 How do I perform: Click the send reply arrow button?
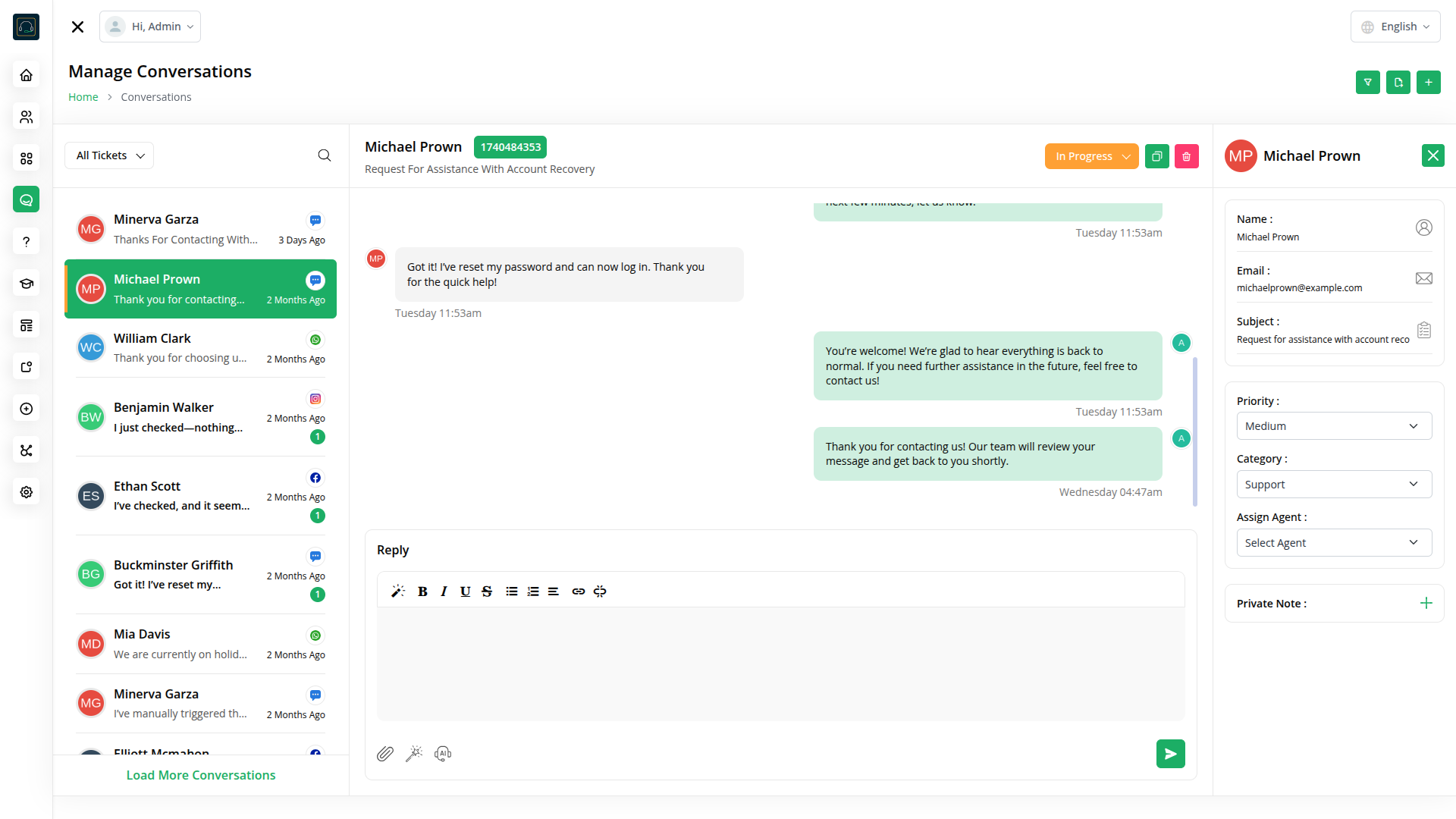(1170, 754)
